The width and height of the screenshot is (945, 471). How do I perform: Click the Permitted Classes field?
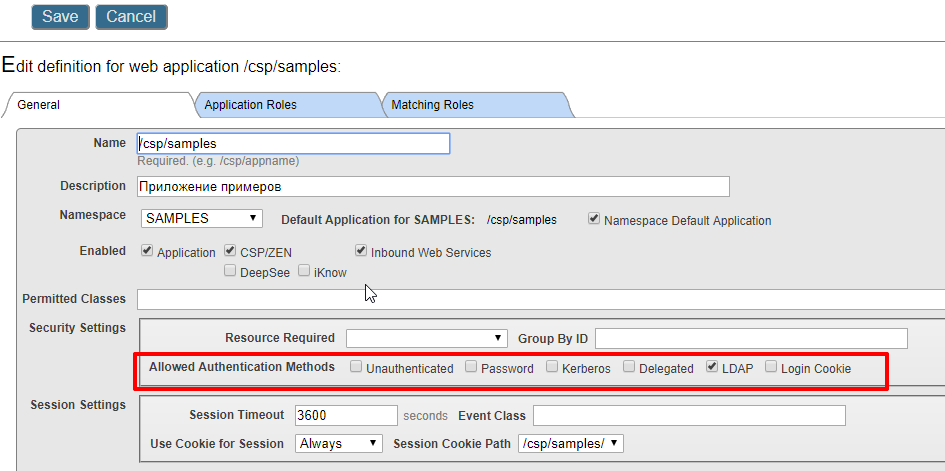coord(541,299)
